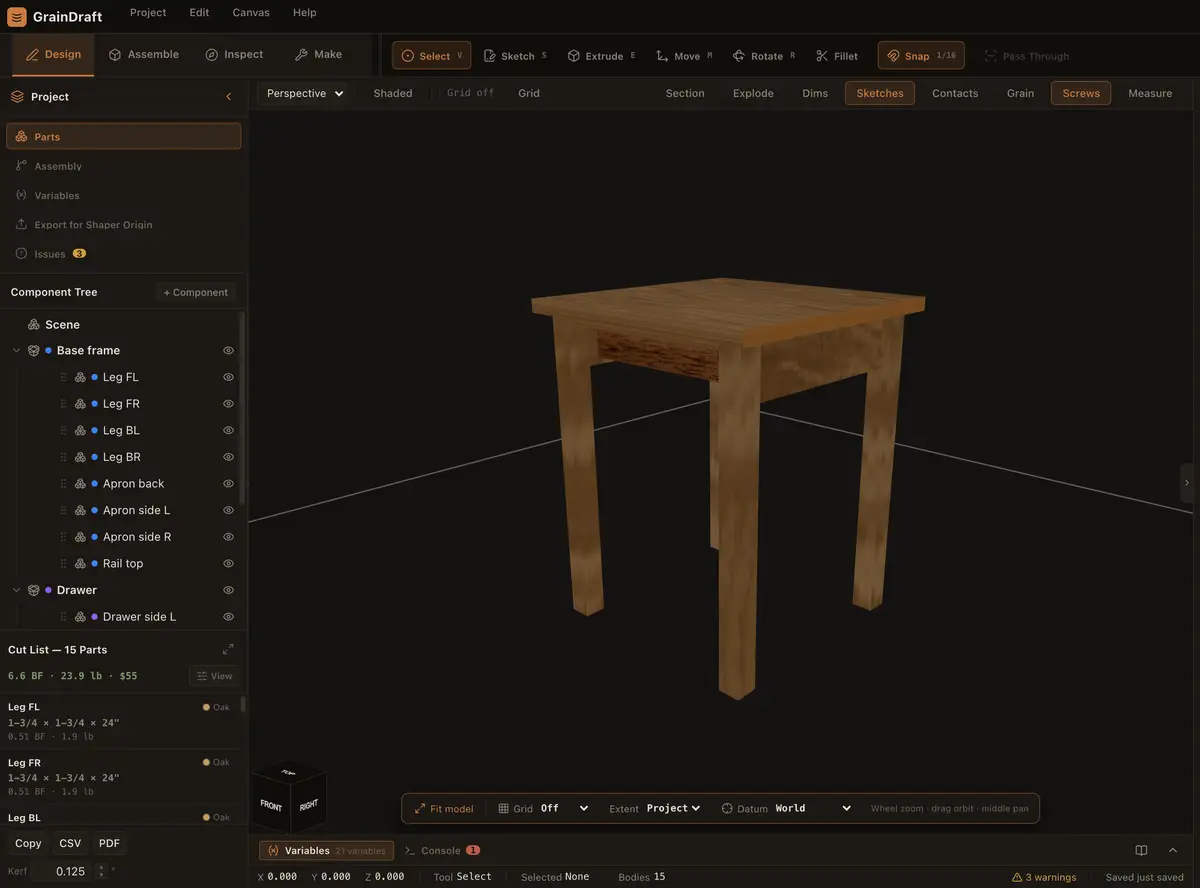Screen dimensions: 1200x888
Task: Open the Edit menu
Action: coord(200,12)
